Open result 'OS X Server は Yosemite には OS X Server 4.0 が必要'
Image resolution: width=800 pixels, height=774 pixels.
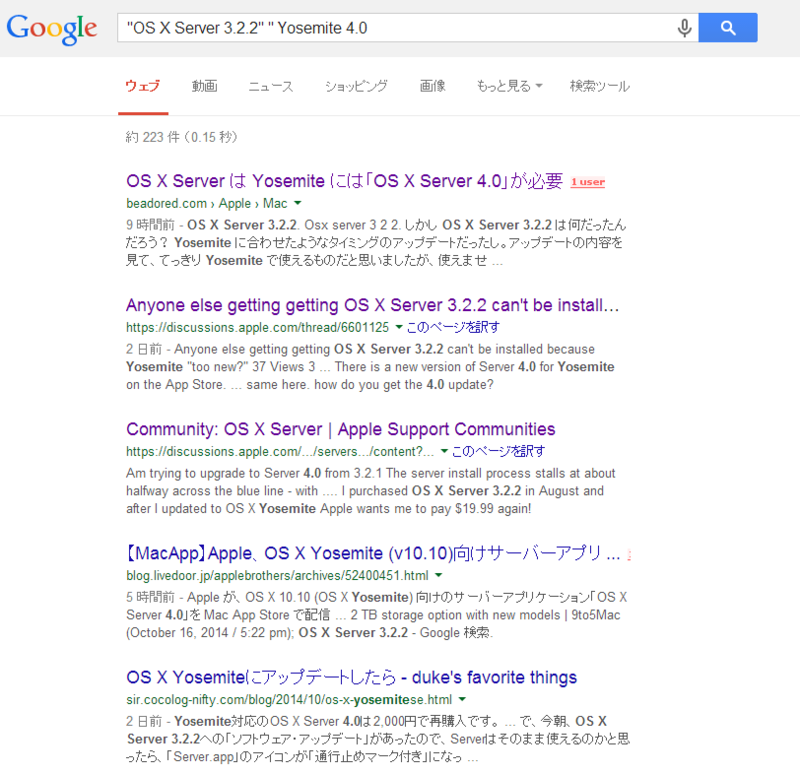(344, 181)
